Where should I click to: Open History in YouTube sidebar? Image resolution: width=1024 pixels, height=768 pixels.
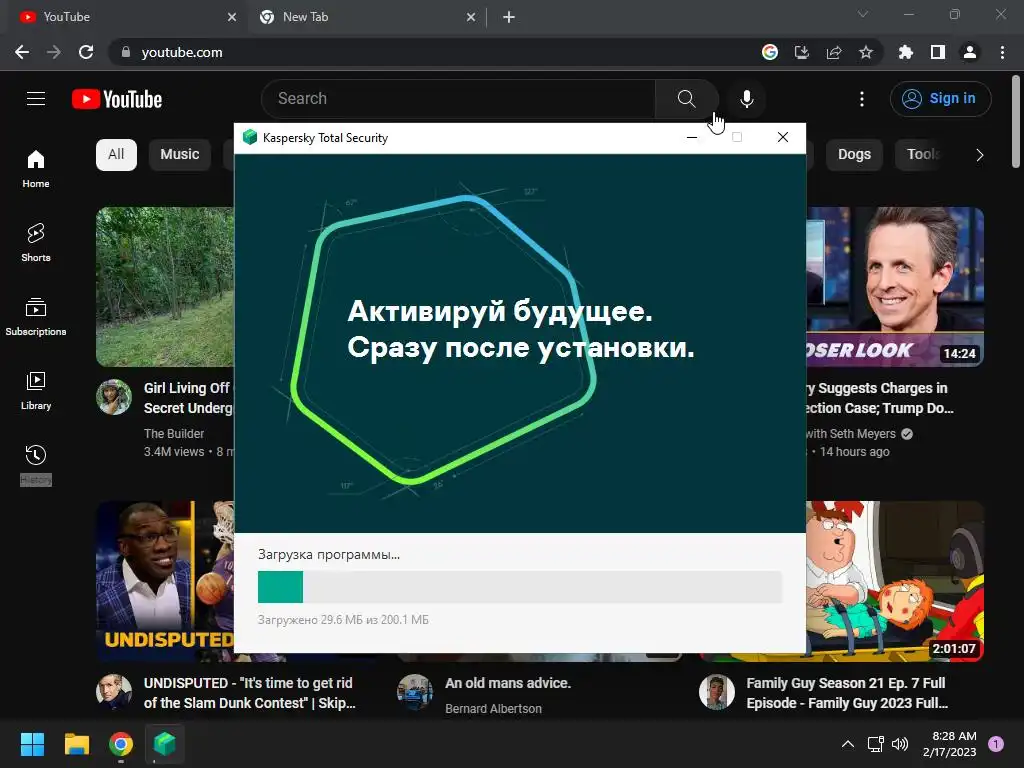(36, 464)
